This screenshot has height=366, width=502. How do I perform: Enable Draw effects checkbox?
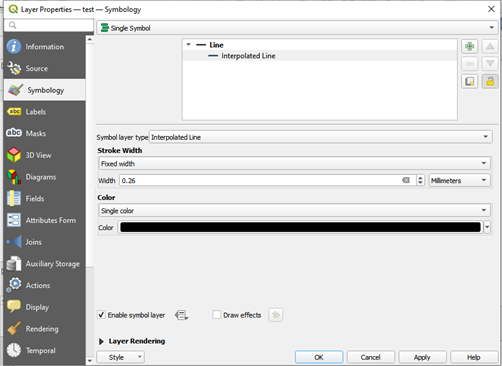click(217, 315)
